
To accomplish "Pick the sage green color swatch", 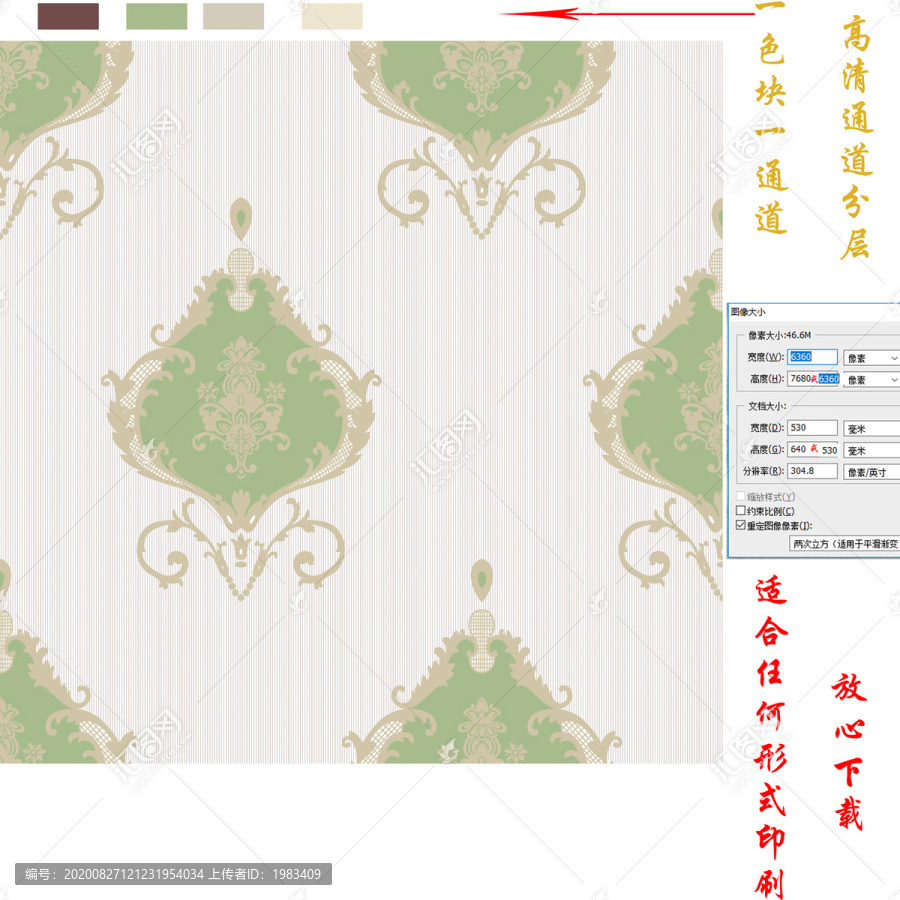I will 157,16.
